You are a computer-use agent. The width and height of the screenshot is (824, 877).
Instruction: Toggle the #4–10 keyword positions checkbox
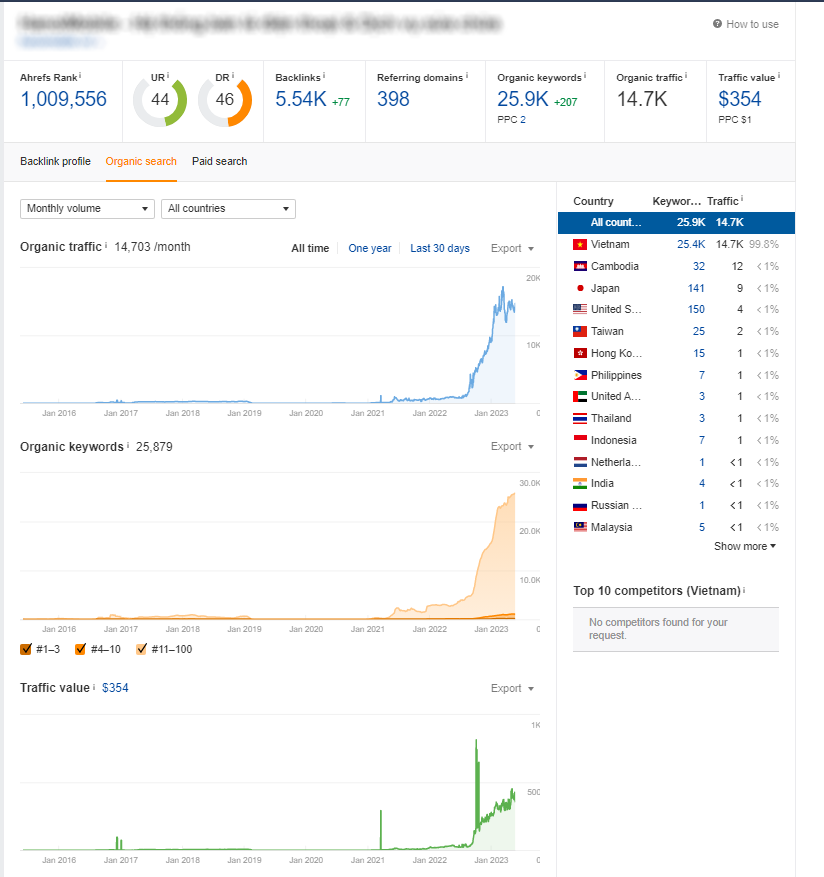(82, 649)
